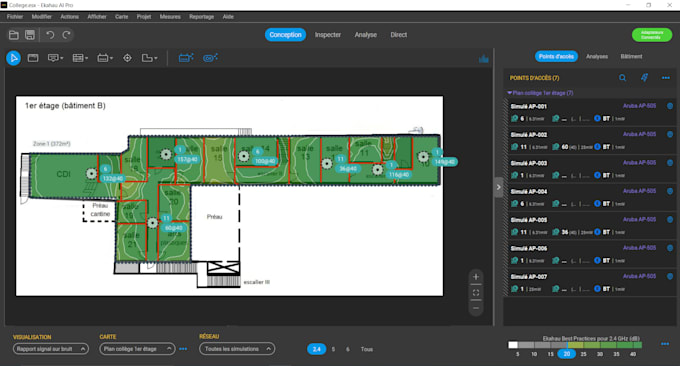Collapse the right side panel with the arrow handle

(499, 187)
